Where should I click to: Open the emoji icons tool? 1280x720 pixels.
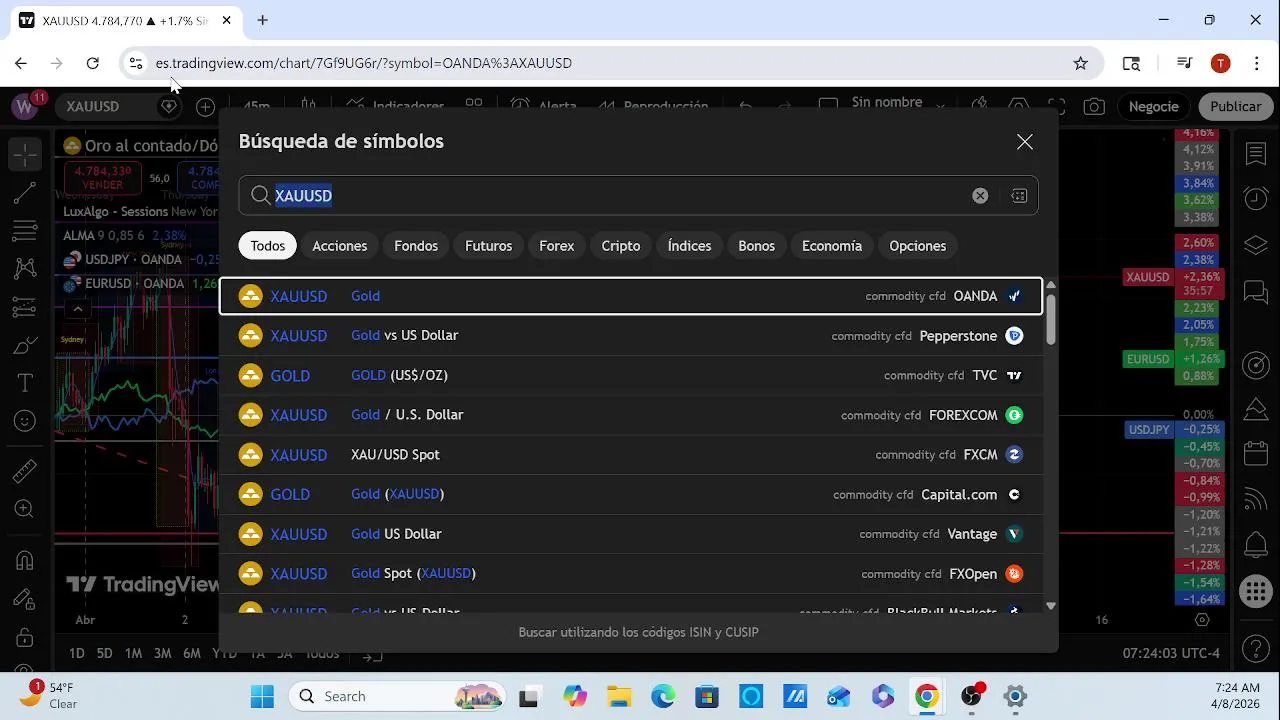[25, 422]
